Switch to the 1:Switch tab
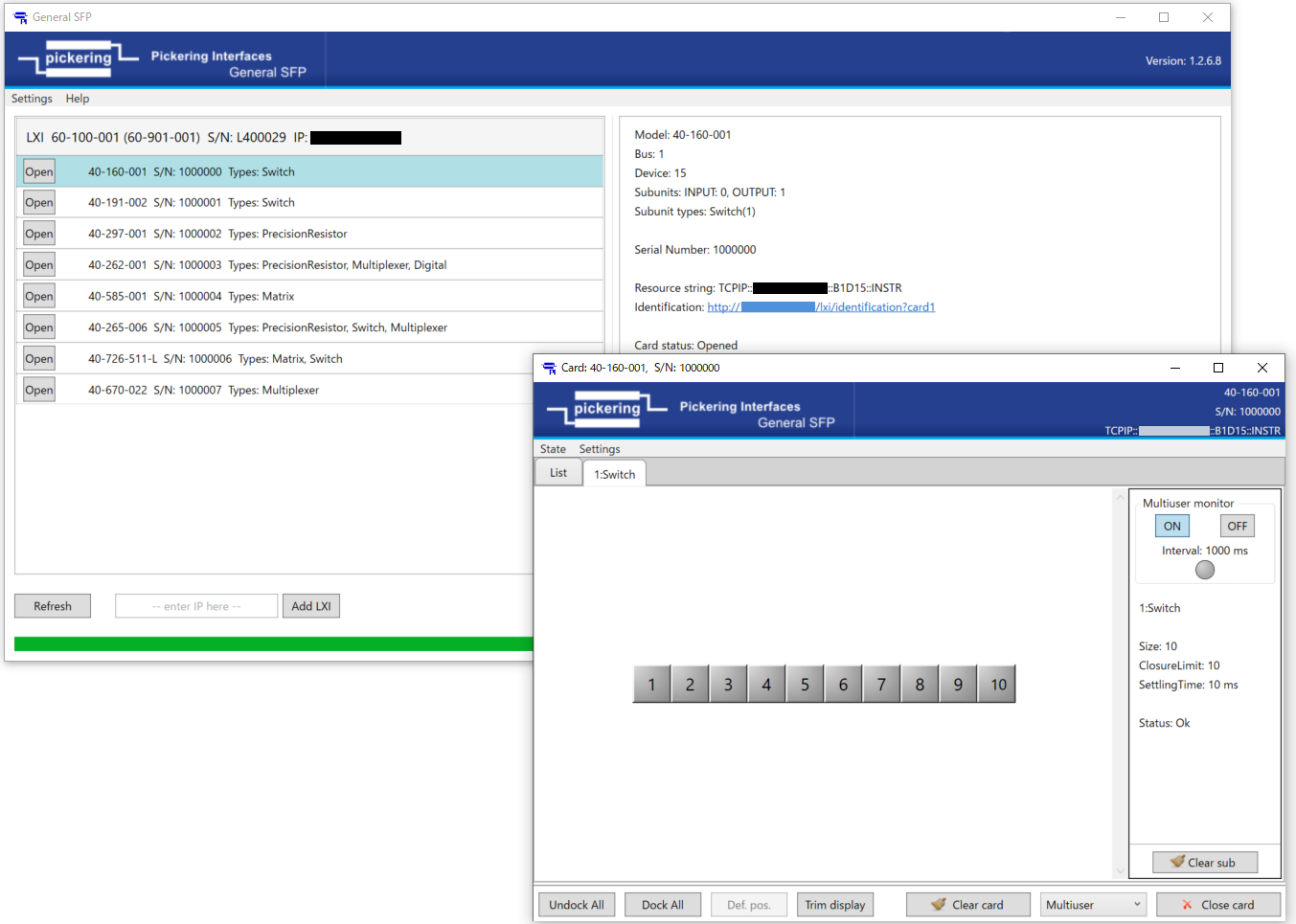1296x924 pixels. (615, 474)
